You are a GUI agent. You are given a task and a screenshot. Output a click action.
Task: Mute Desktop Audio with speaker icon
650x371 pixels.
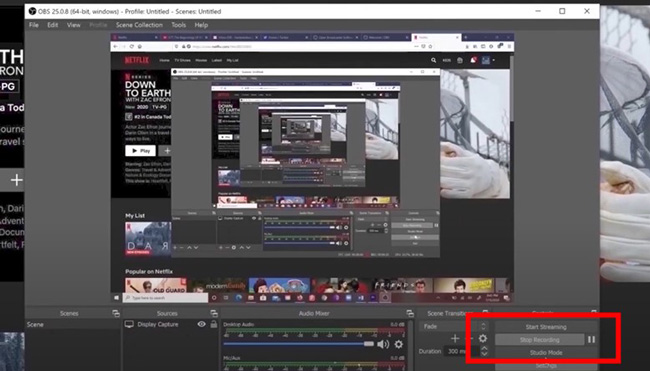tap(383, 344)
